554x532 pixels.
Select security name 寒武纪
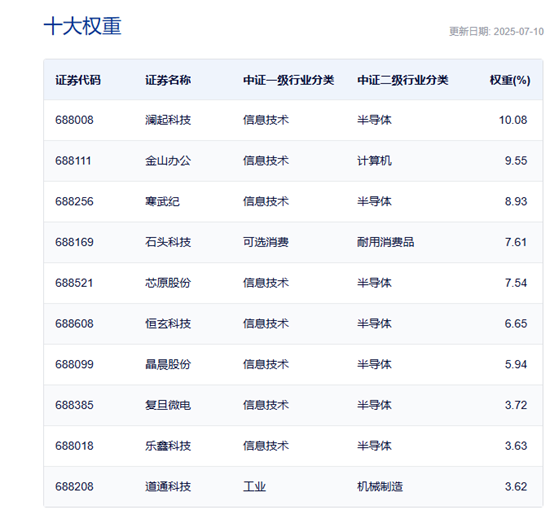(x=163, y=201)
